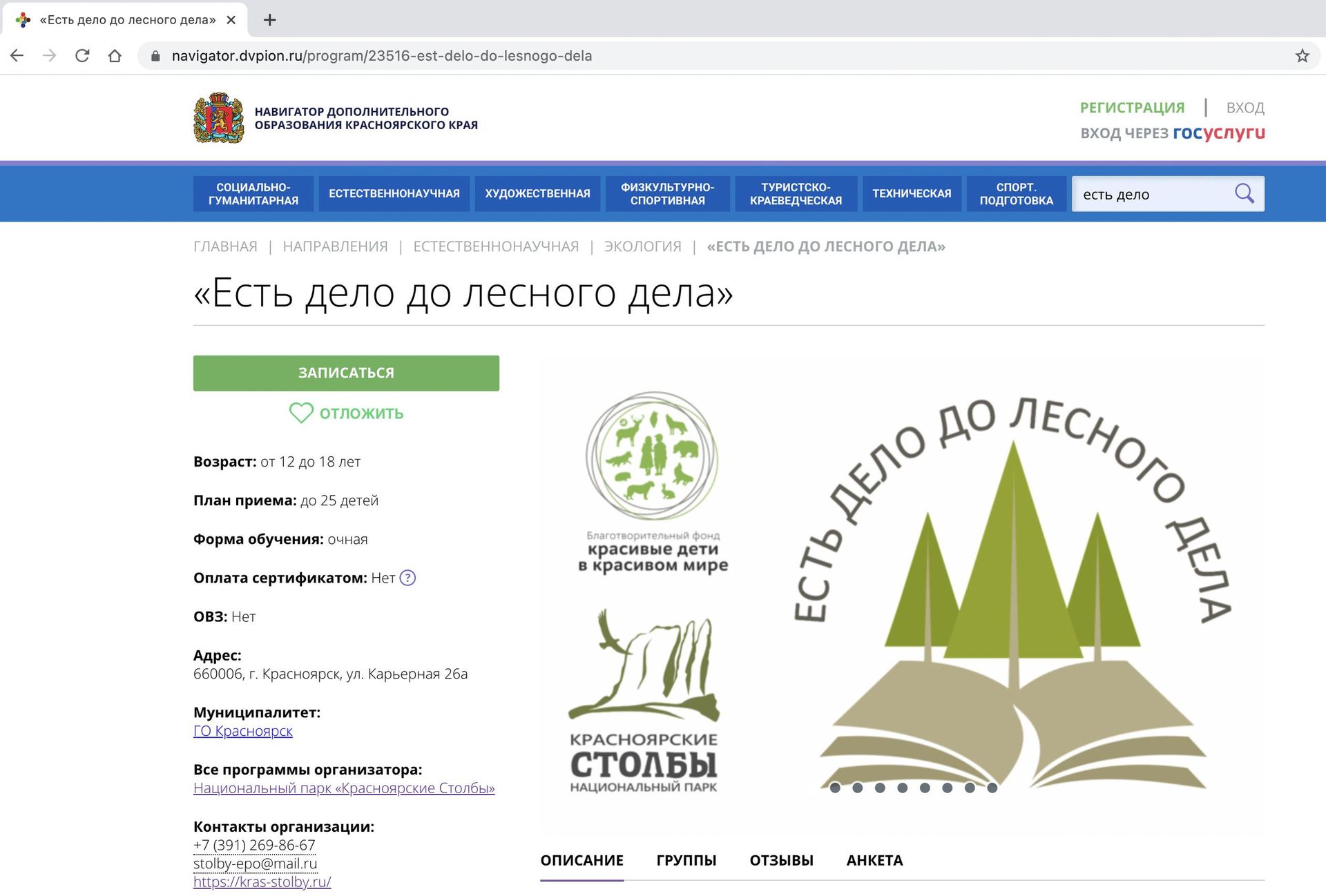1326x896 pixels.
Task: Open the question mark help on Оплата сертификатом
Action: click(408, 578)
